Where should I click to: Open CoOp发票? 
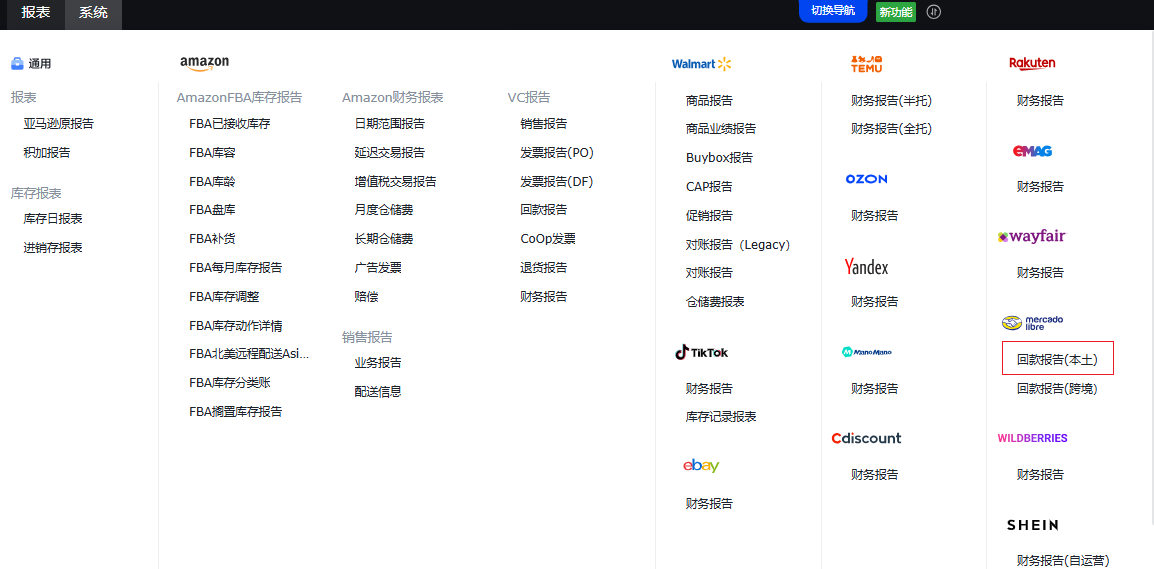tap(548, 238)
